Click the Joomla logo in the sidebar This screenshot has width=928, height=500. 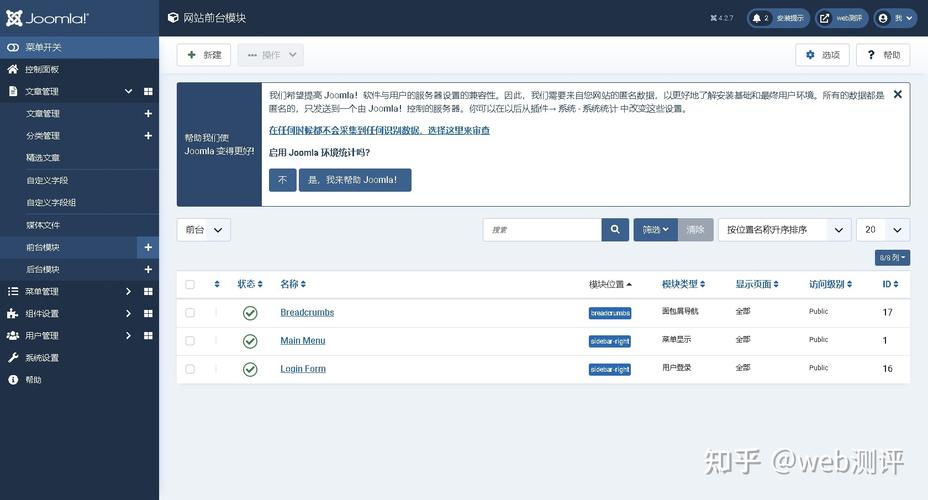tap(47, 18)
